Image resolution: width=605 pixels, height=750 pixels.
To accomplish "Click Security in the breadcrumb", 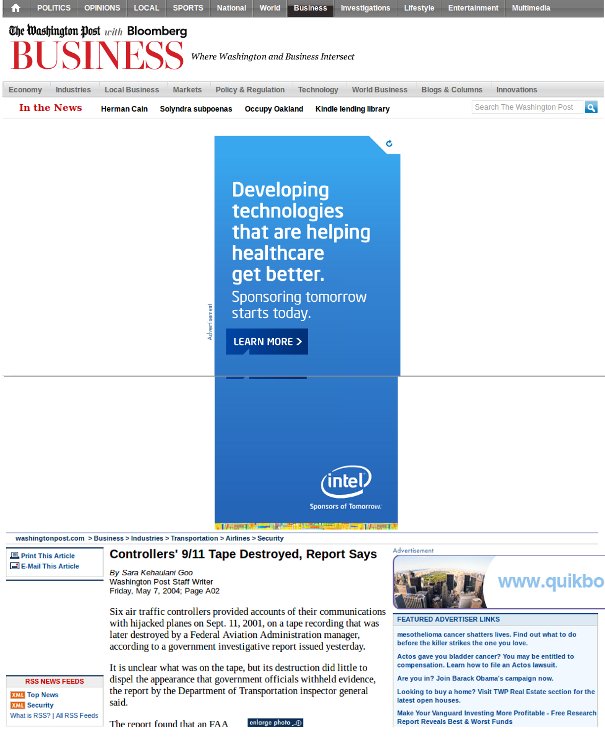I will pos(270,538).
